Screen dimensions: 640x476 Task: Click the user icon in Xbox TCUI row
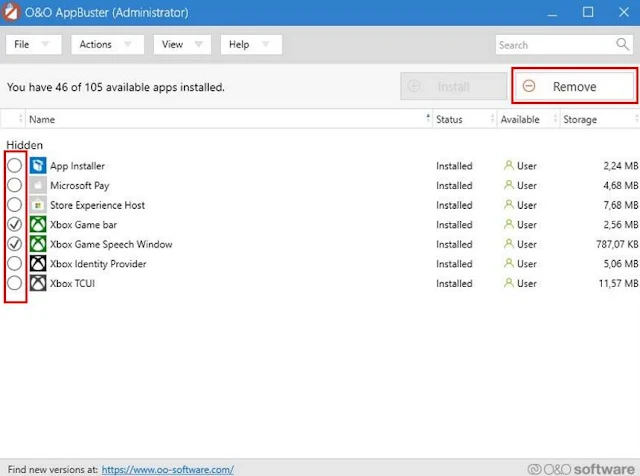tap(509, 283)
